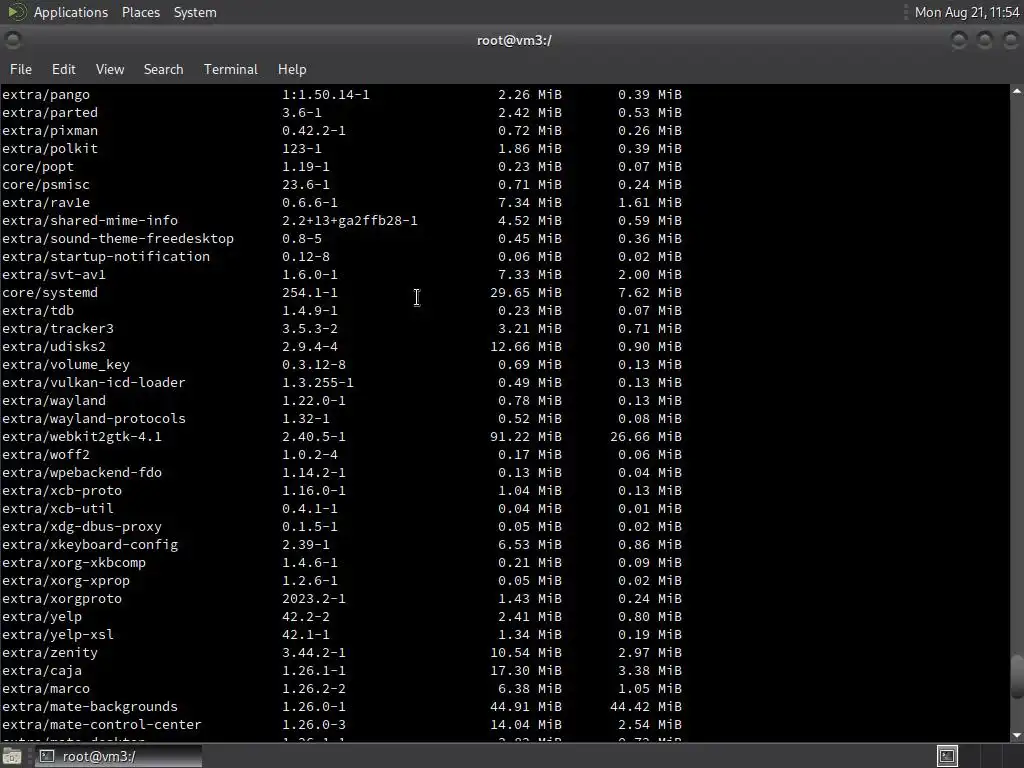The image size is (1024, 768).
Task: Click the workspace switcher icon at bottom right
Action: tap(947, 756)
